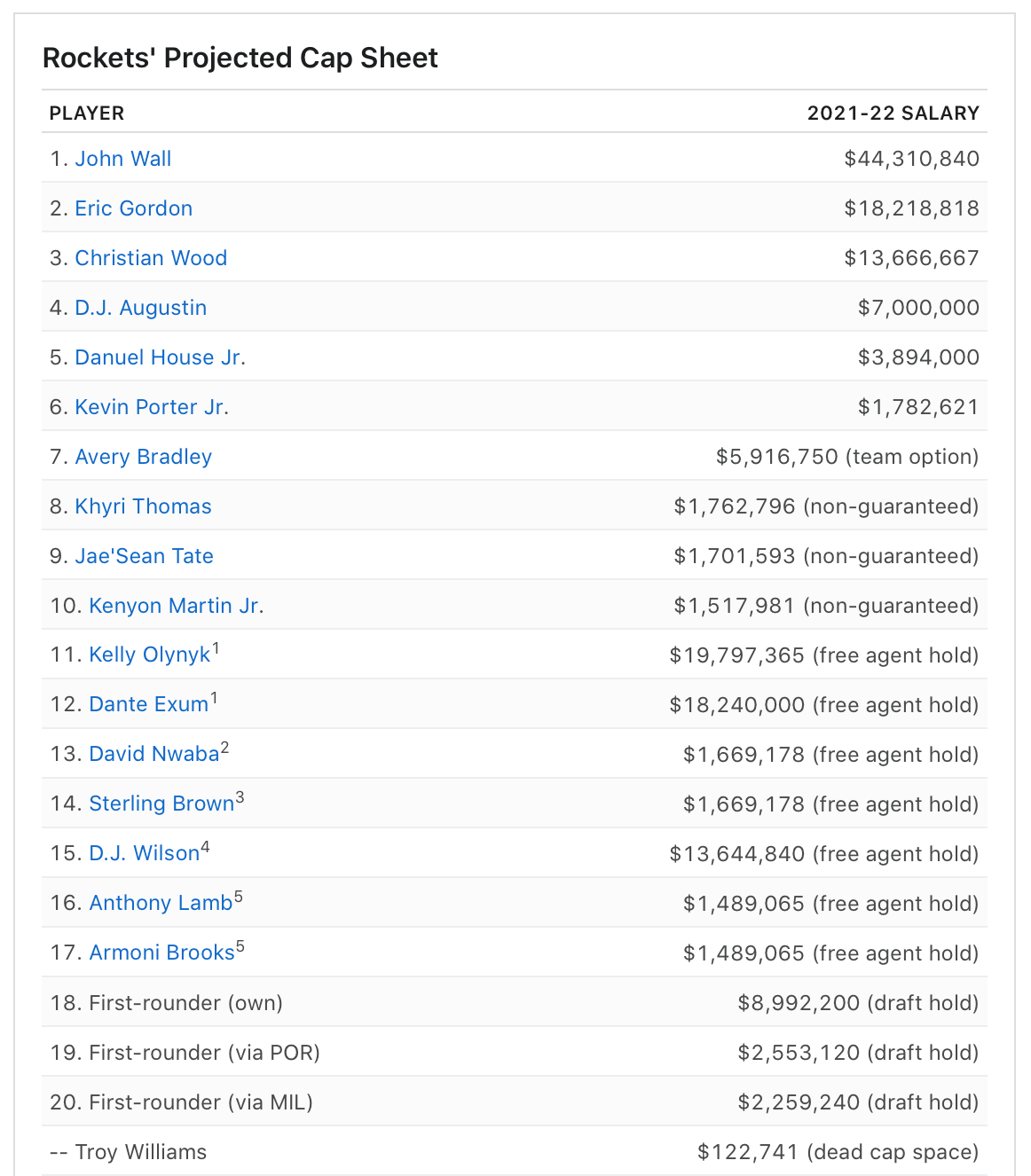Click the Khyri Thomas link
Viewport: 1031px width, 1176px height.
click(x=144, y=506)
